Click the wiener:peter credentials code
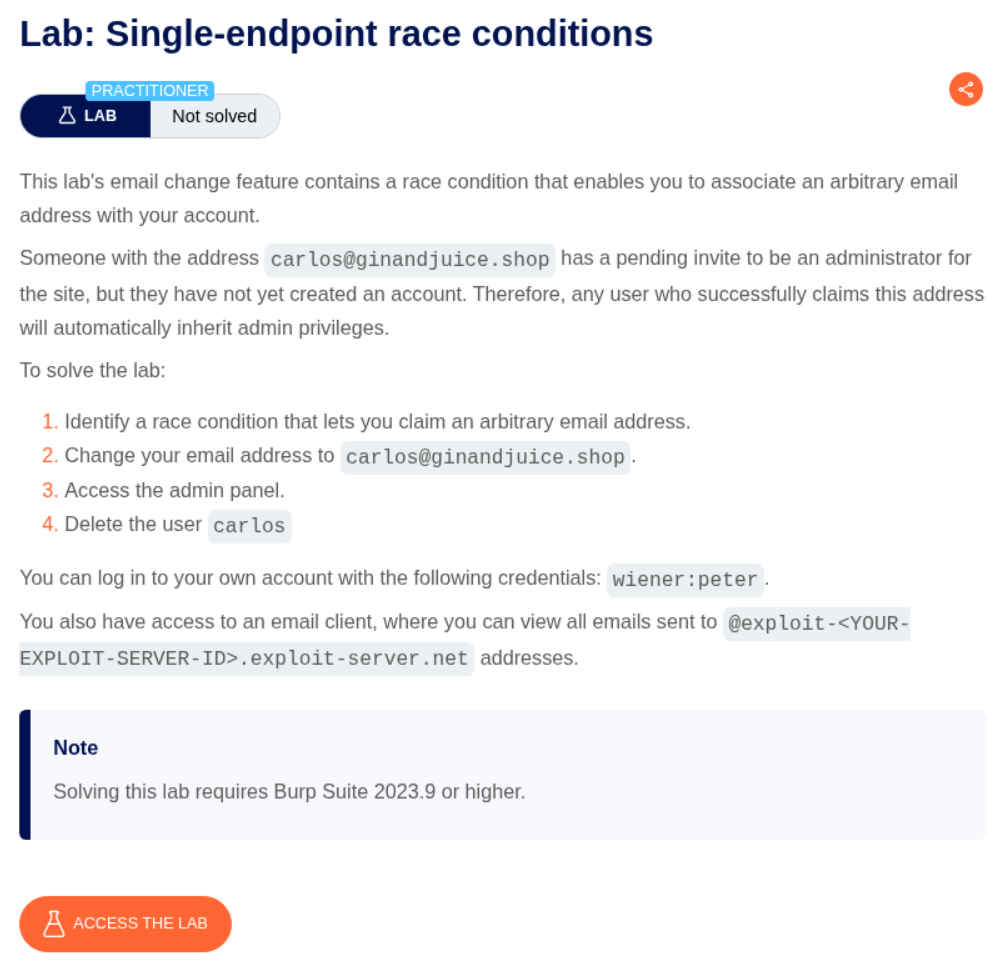The image size is (987, 960). point(685,579)
